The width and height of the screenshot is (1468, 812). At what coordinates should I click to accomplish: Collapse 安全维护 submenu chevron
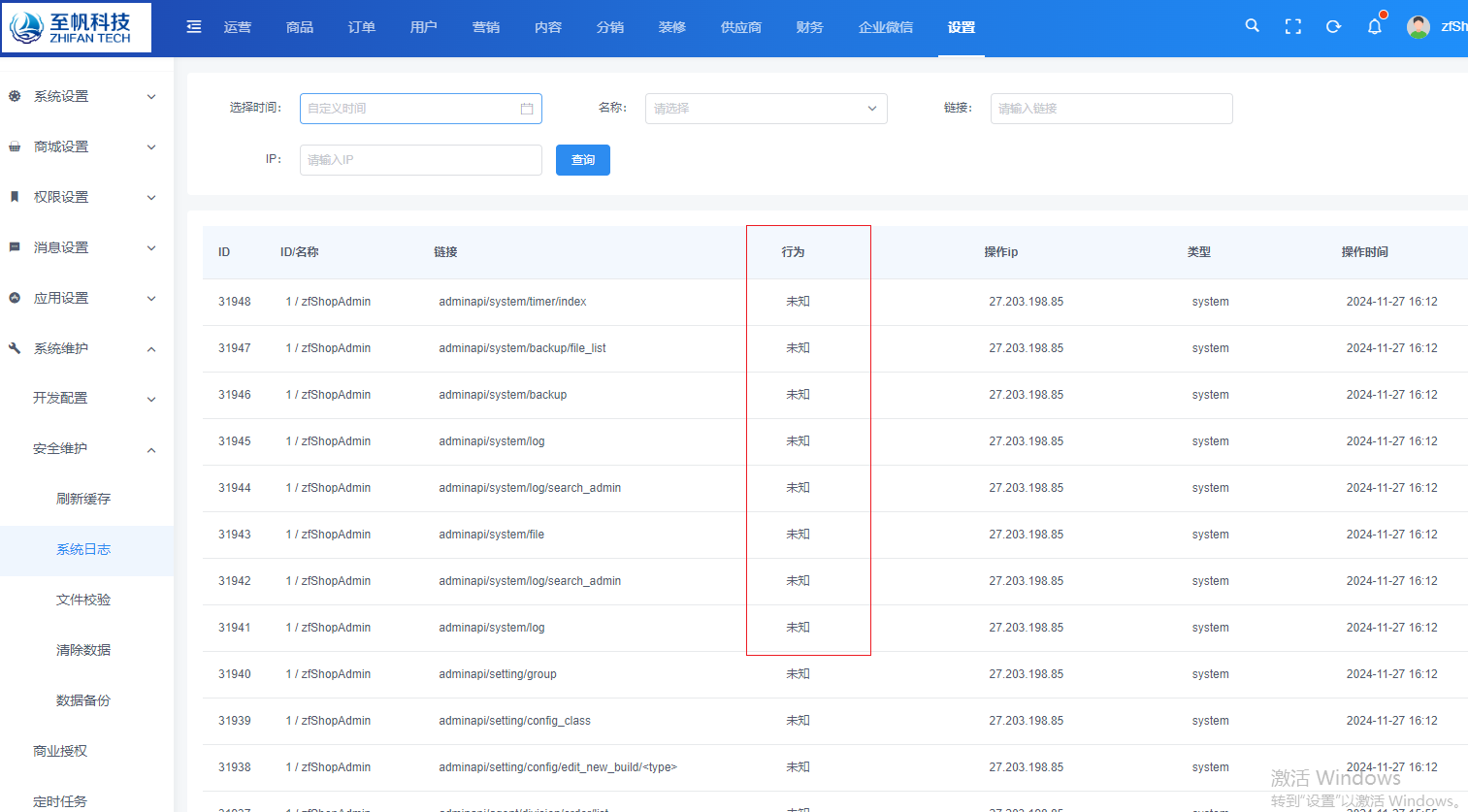151,450
